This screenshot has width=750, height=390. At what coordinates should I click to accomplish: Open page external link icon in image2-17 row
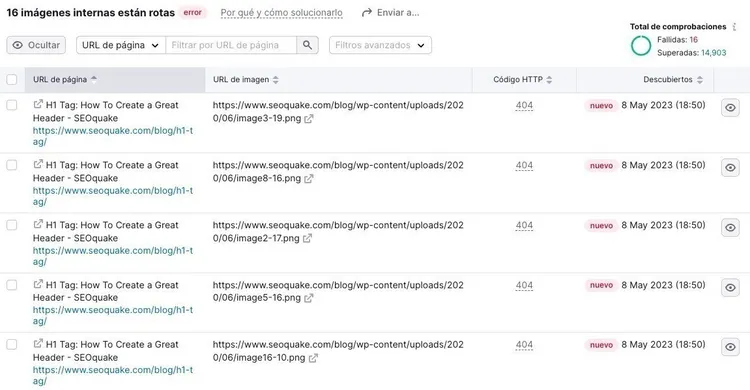pos(38,224)
